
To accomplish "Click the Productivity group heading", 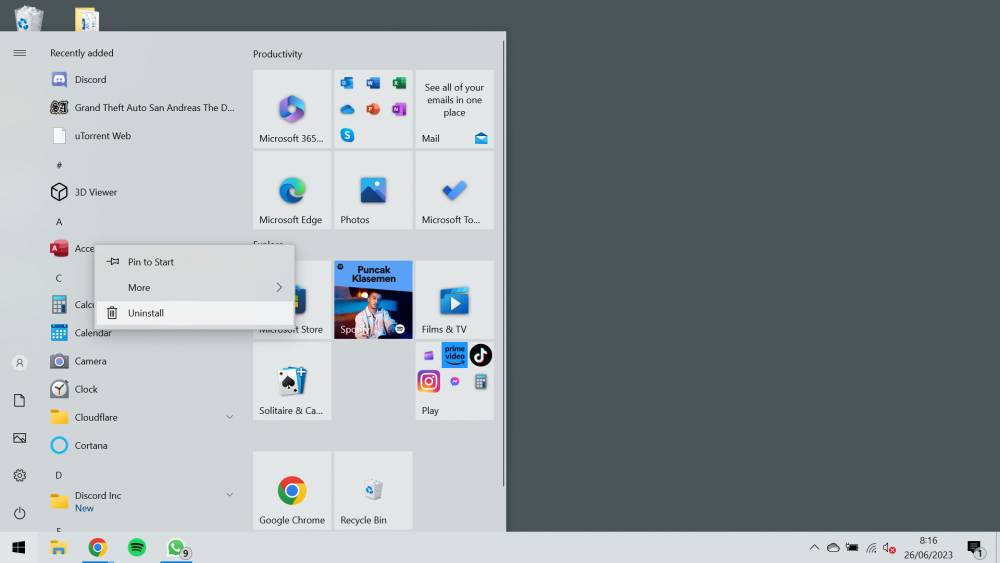I will [x=277, y=54].
